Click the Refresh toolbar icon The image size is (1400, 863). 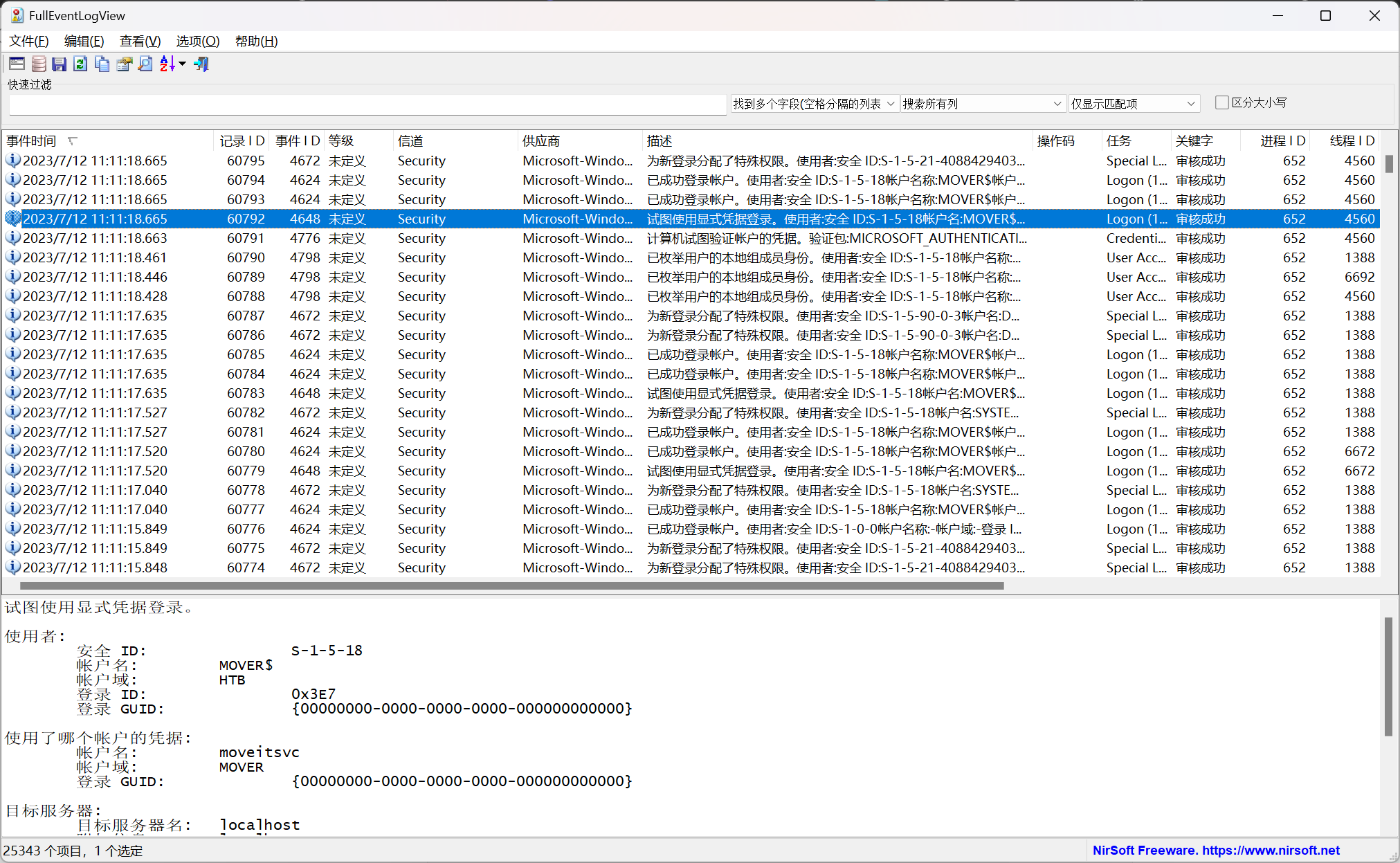[80, 64]
